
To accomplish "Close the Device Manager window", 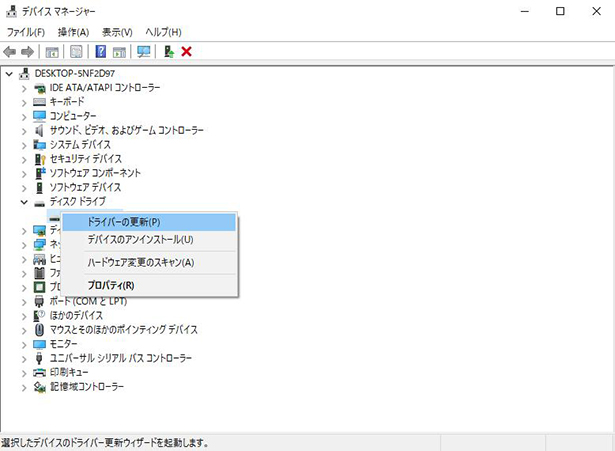I will point(597,11).
